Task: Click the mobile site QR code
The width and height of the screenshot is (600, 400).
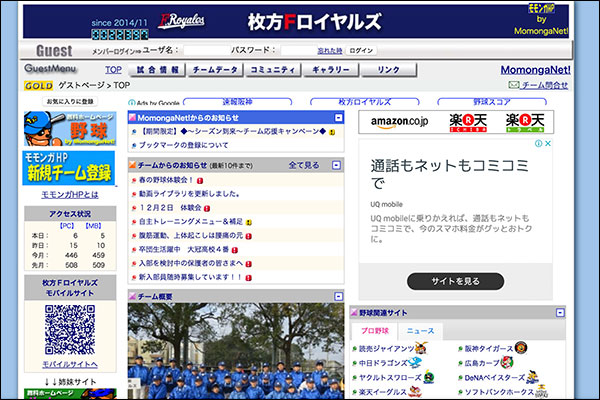Action: [x=69, y=329]
